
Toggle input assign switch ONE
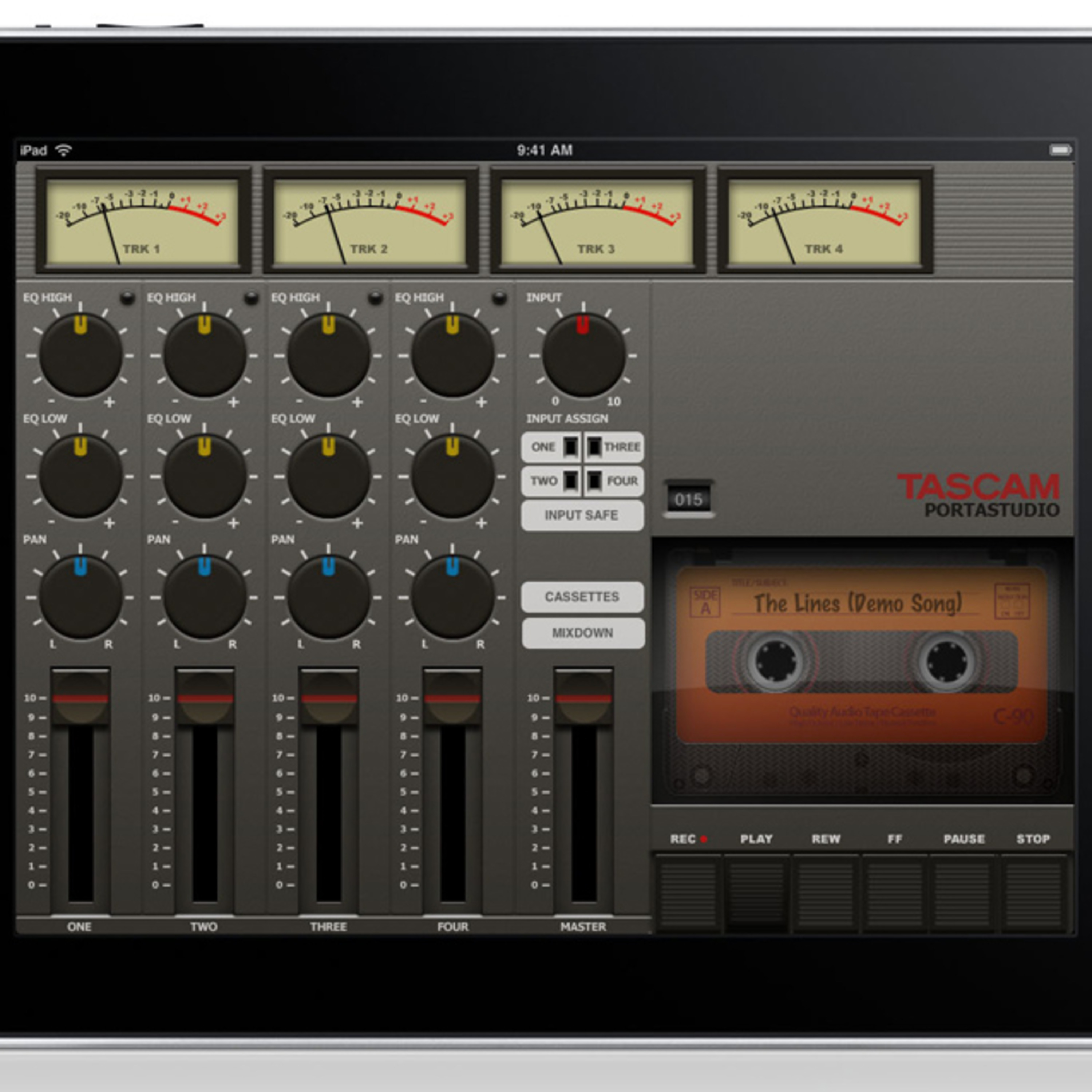click(550, 447)
